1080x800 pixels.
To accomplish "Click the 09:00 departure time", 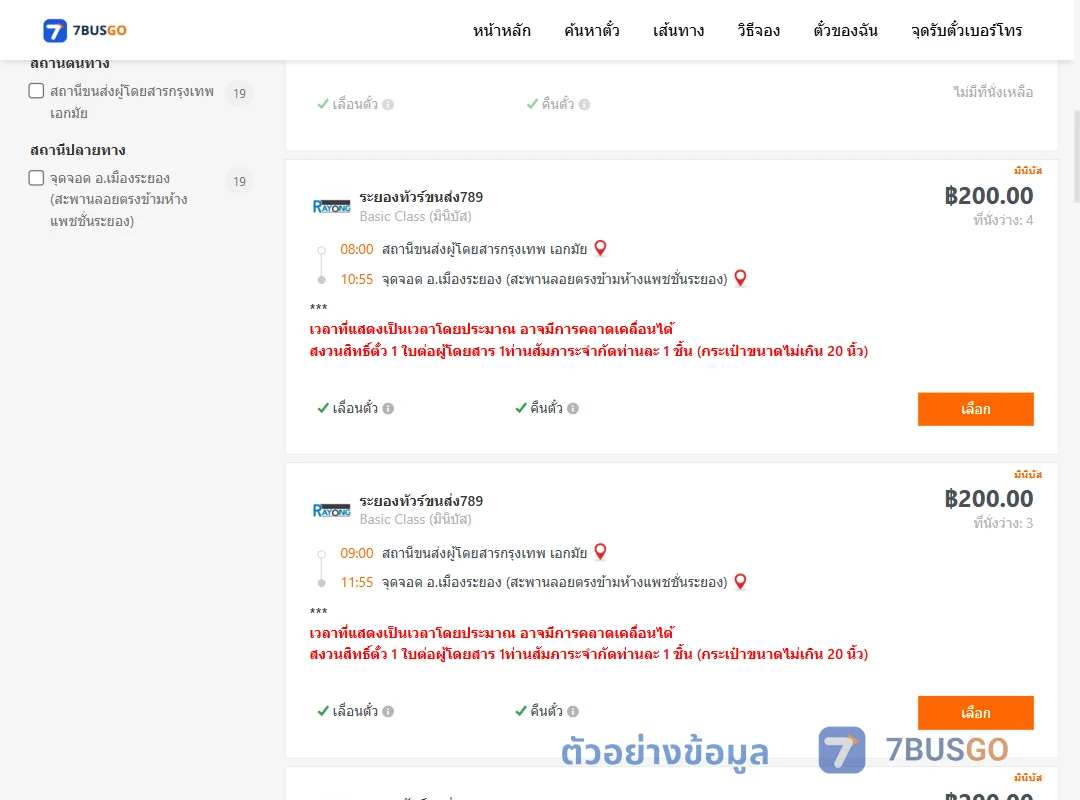I will click(357, 553).
